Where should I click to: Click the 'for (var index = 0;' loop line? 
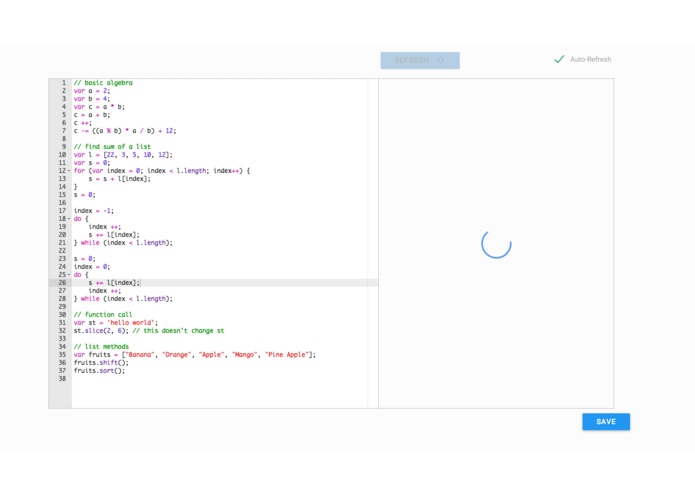click(162, 171)
